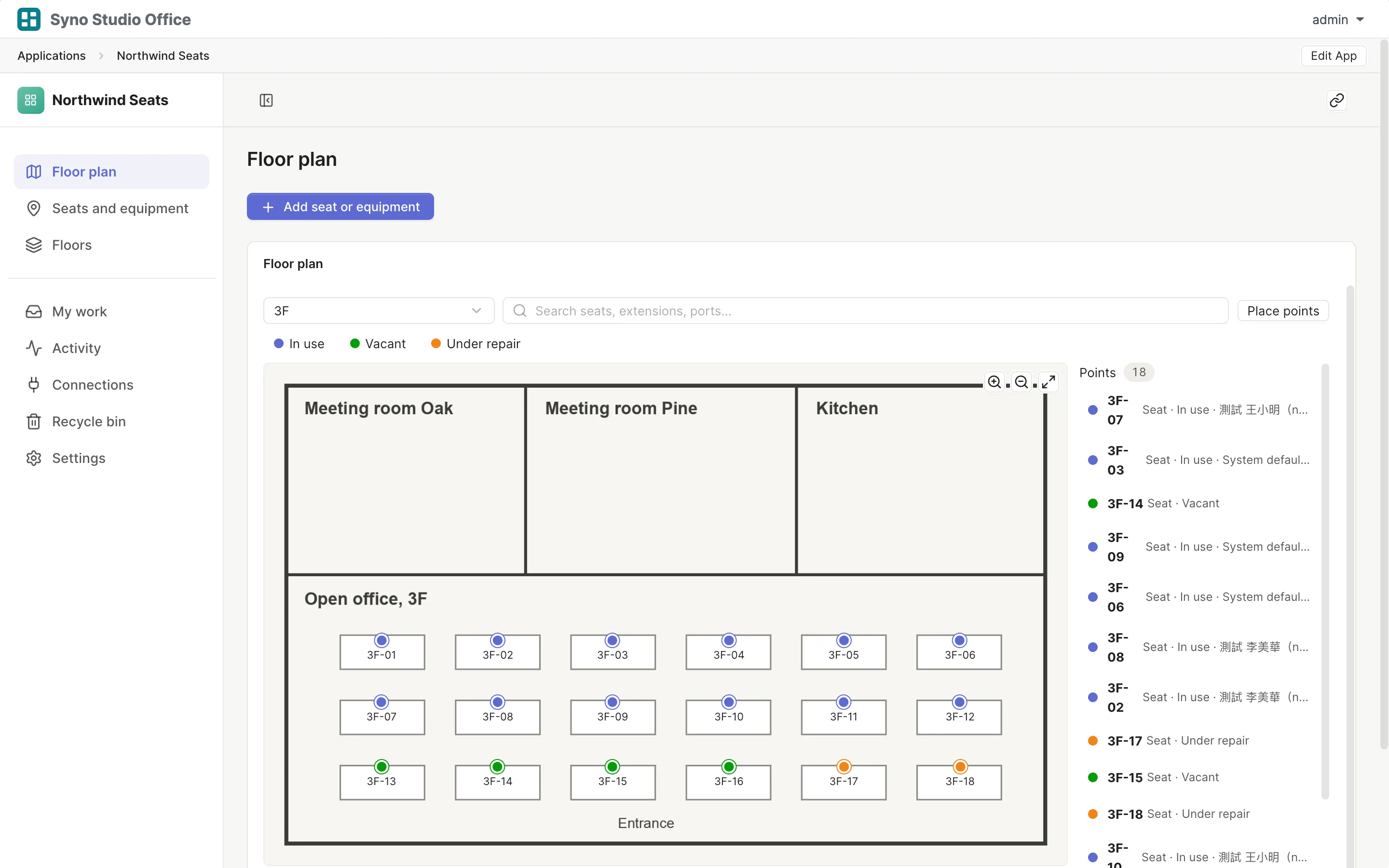1389x868 pixels.
Task: Open the admin user menu
Action: coord(1338,19)
